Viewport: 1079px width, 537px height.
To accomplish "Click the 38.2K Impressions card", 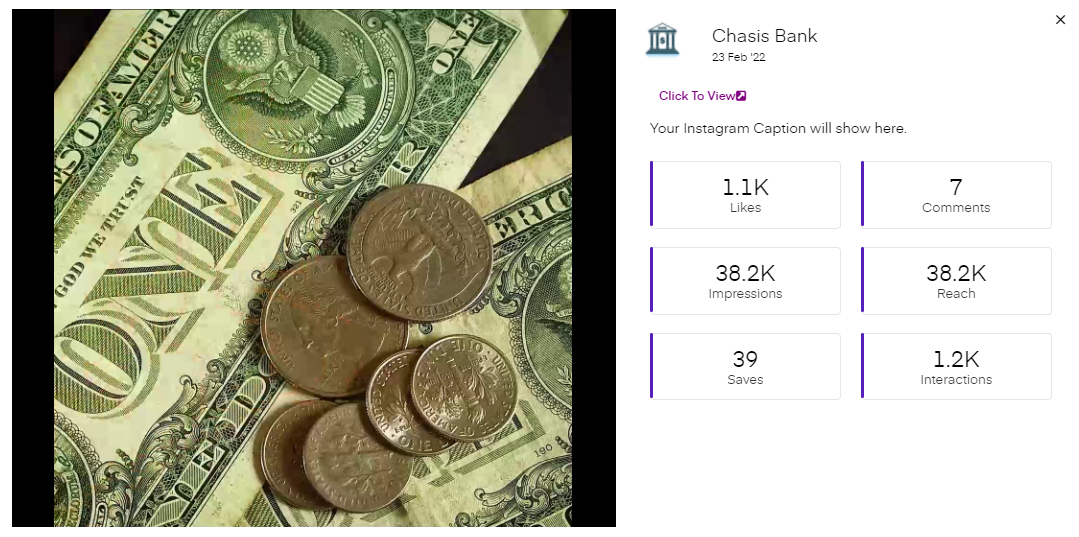I will [x=745, y=281].
